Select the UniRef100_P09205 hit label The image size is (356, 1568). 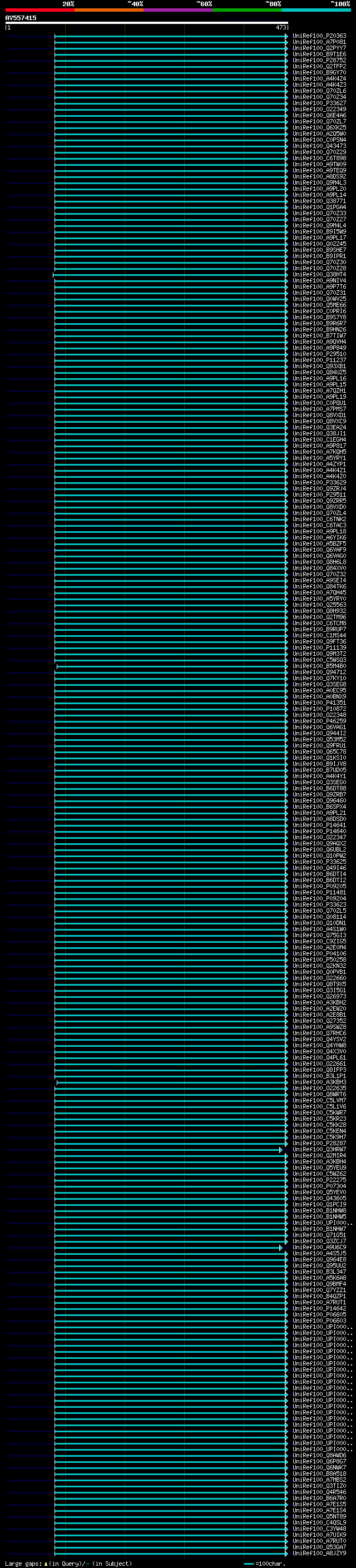[x=319, y=886]
